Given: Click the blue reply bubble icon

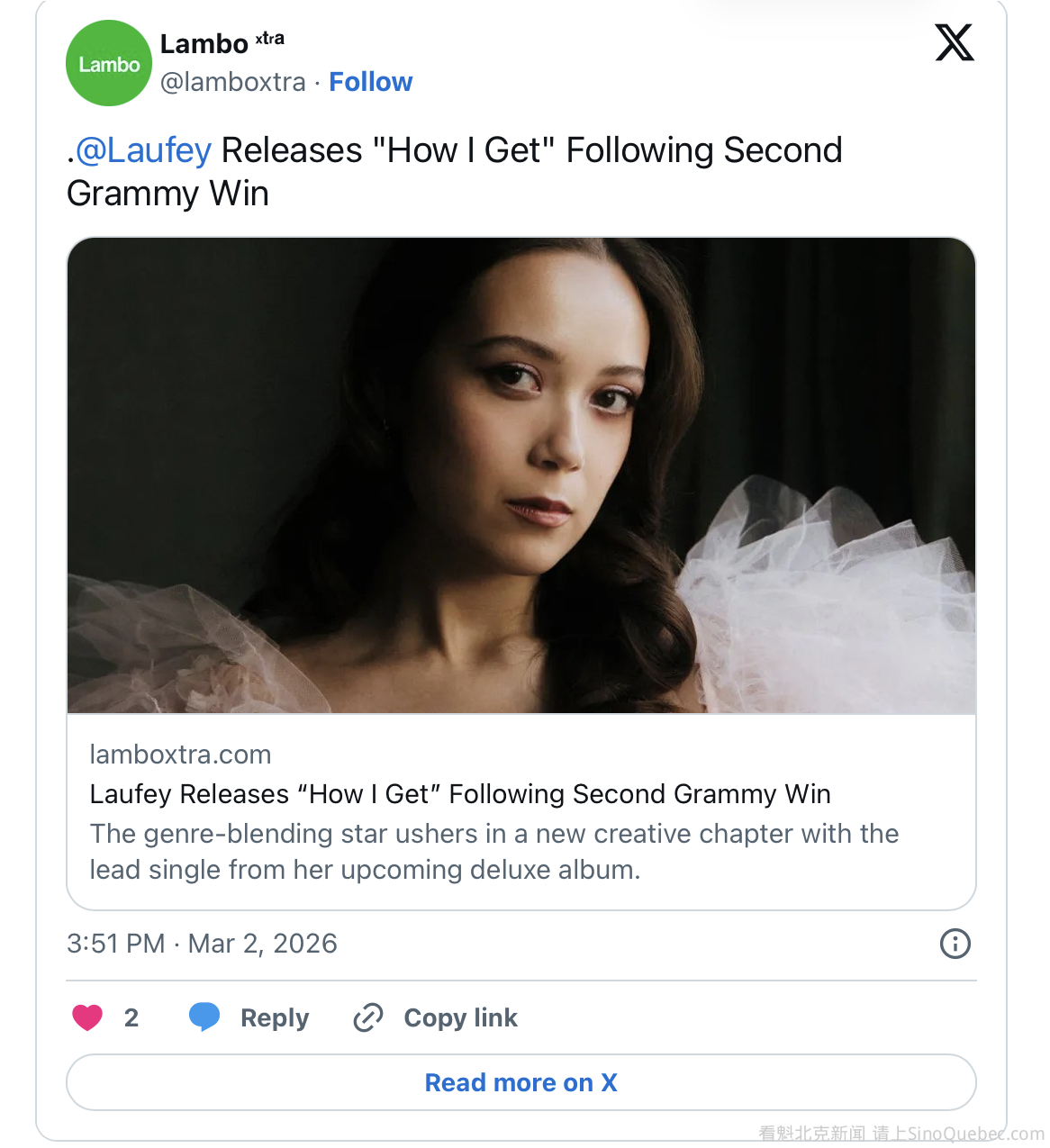Looking at the screenshot, I should (x=204, y=1017).
